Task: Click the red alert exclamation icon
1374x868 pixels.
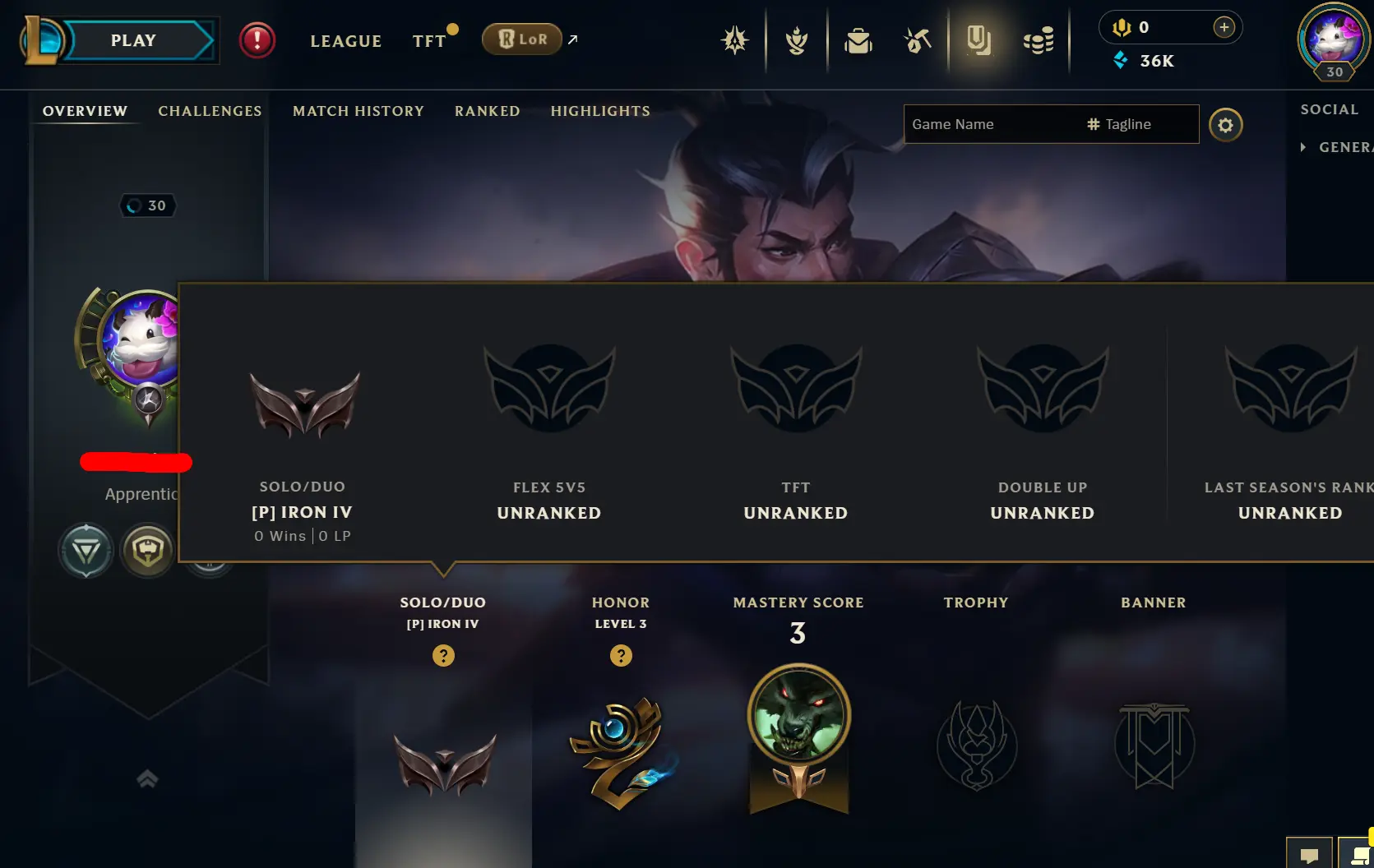Action: (x=257, y=39)
